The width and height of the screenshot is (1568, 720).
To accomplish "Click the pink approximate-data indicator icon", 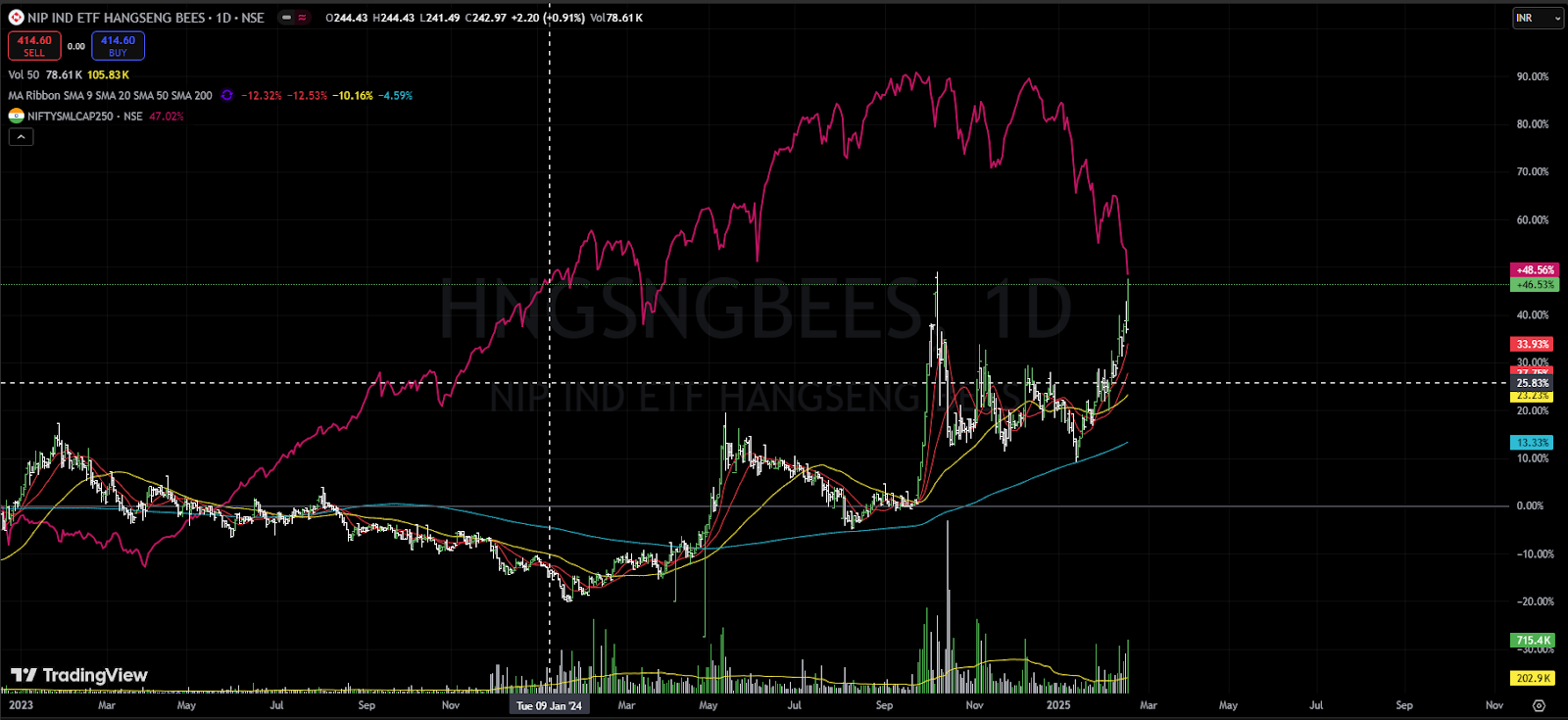I will tap(302, 18).
